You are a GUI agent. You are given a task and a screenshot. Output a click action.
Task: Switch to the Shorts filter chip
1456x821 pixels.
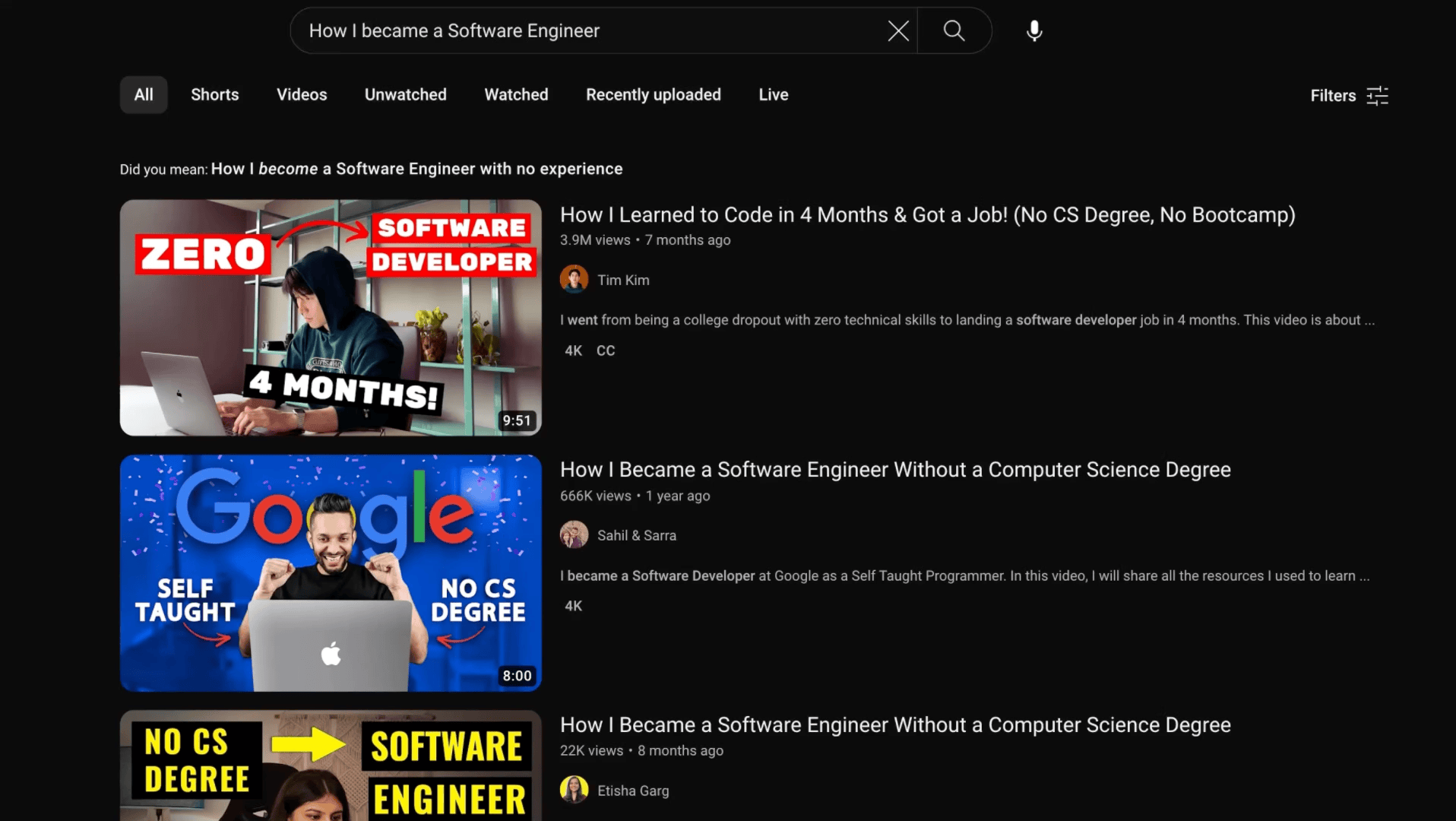click(215, 95)
